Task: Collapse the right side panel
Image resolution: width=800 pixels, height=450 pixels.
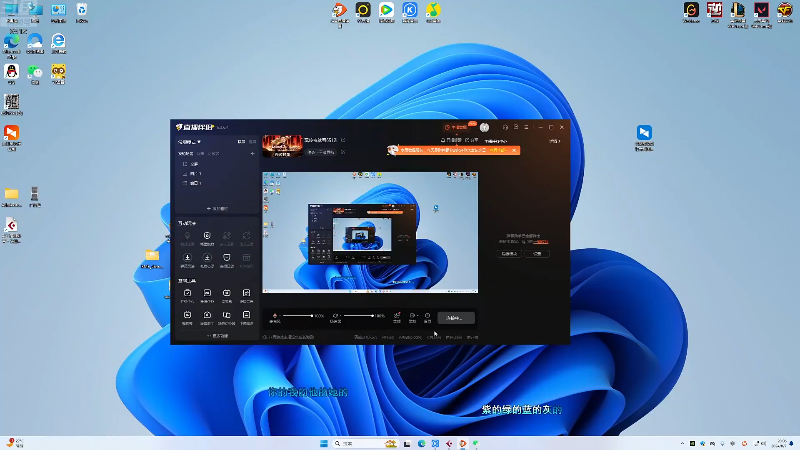Action: [555, 141]
